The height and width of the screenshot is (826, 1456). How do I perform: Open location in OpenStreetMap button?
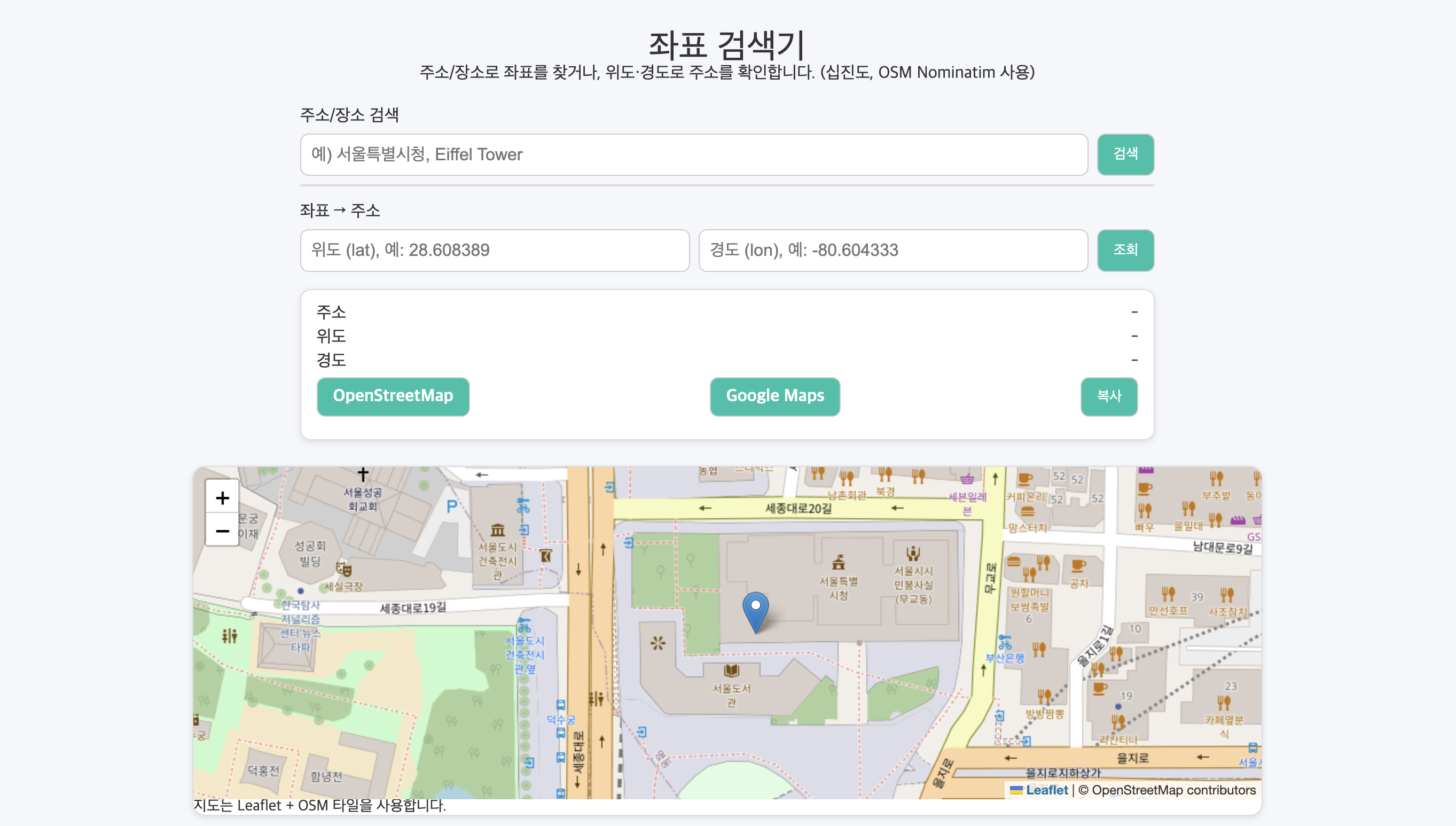click(393, 396)
